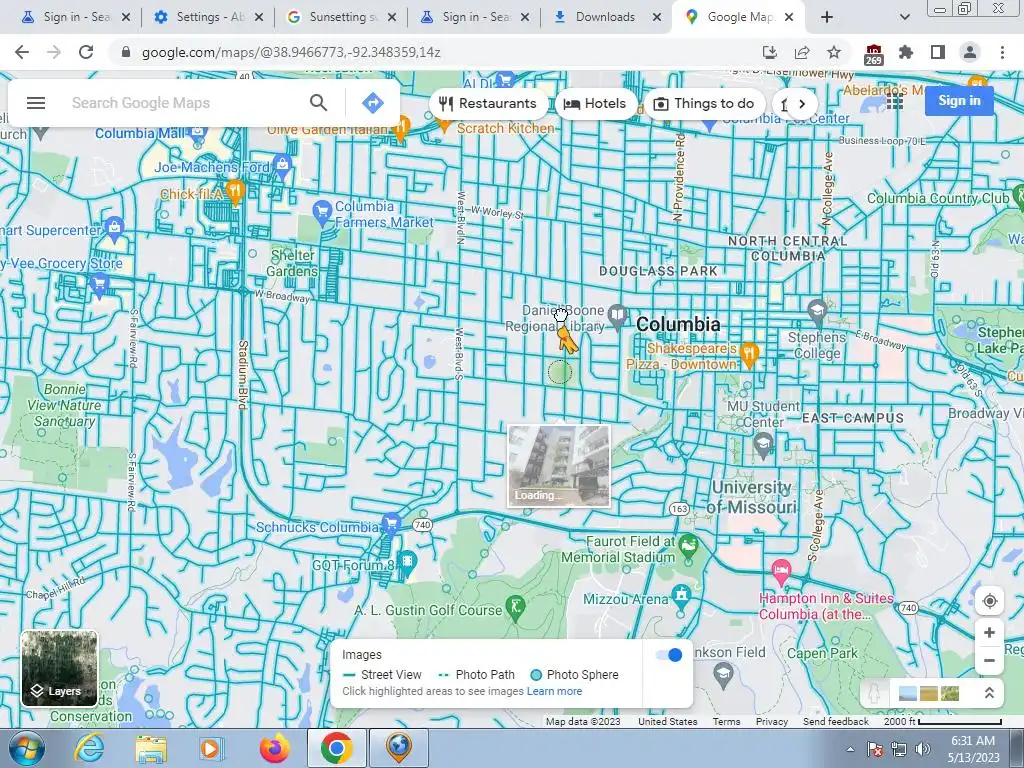This screenshot has height=768, width=1024.
Task: Open Windows Explorer folder in taskbar
Action: (x=151, y=748)
